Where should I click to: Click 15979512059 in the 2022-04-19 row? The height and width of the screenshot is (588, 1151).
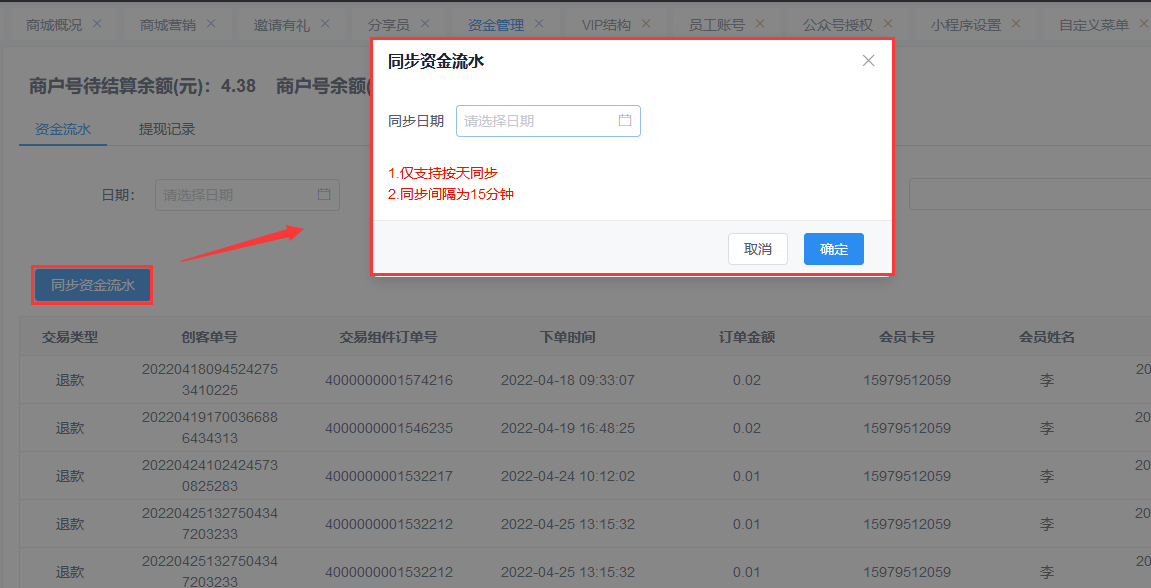[907, 428]
